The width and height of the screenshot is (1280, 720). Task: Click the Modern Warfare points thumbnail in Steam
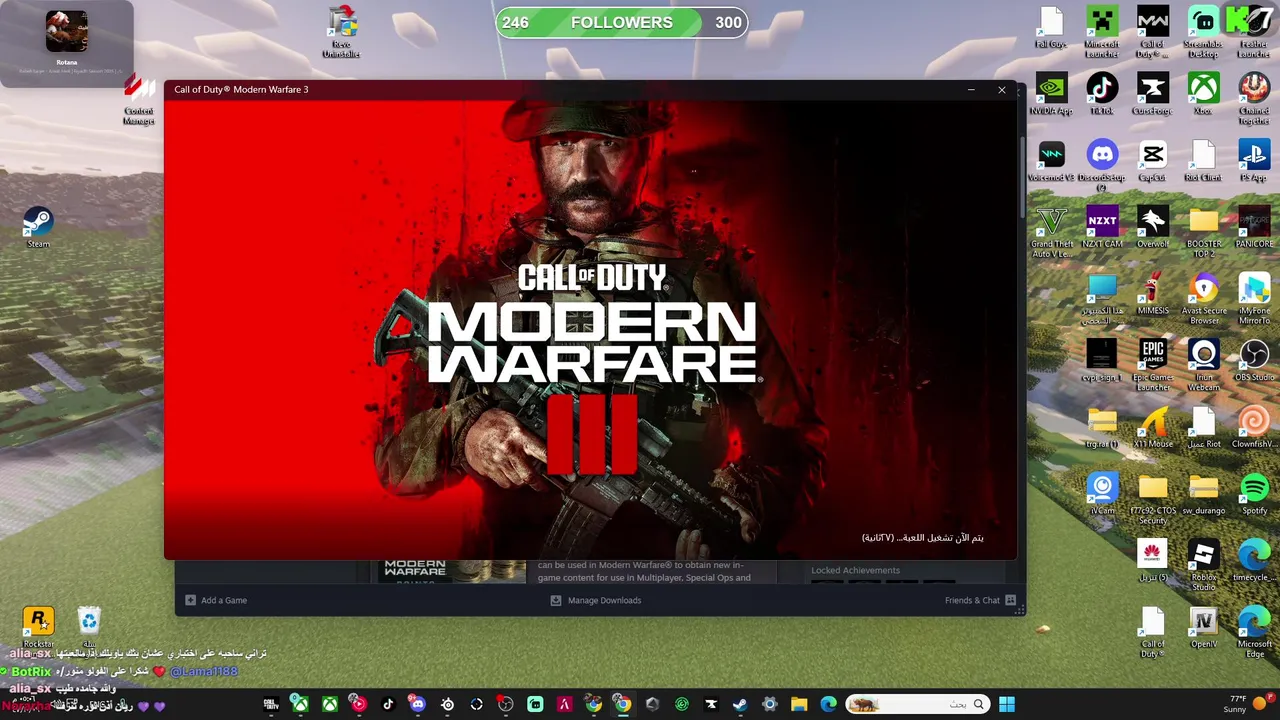451,571
